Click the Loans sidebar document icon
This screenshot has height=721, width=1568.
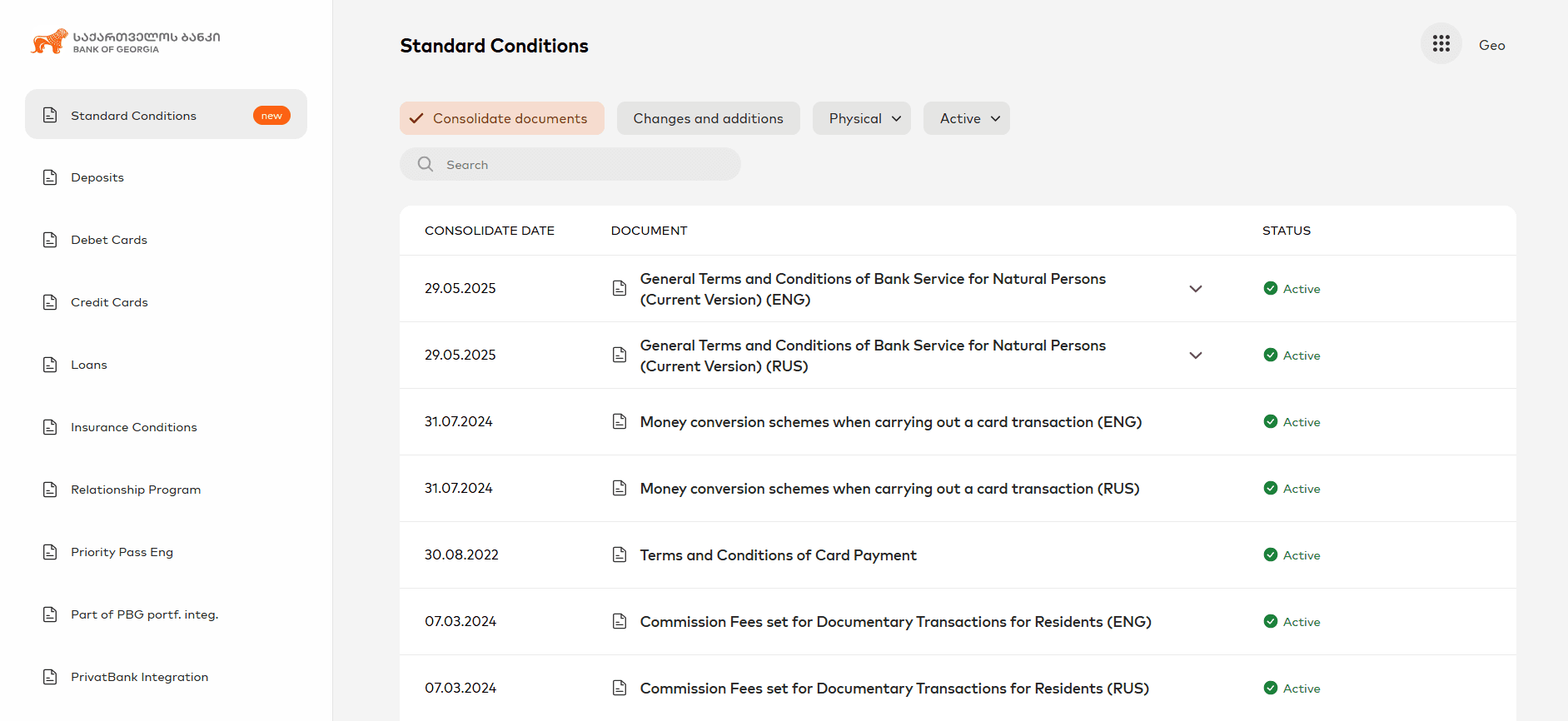(x=50, y=365)
